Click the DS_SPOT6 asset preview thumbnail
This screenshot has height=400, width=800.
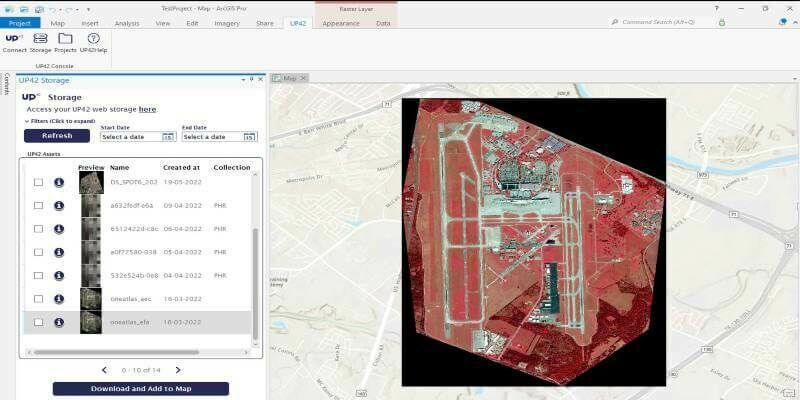coord(91,182)
